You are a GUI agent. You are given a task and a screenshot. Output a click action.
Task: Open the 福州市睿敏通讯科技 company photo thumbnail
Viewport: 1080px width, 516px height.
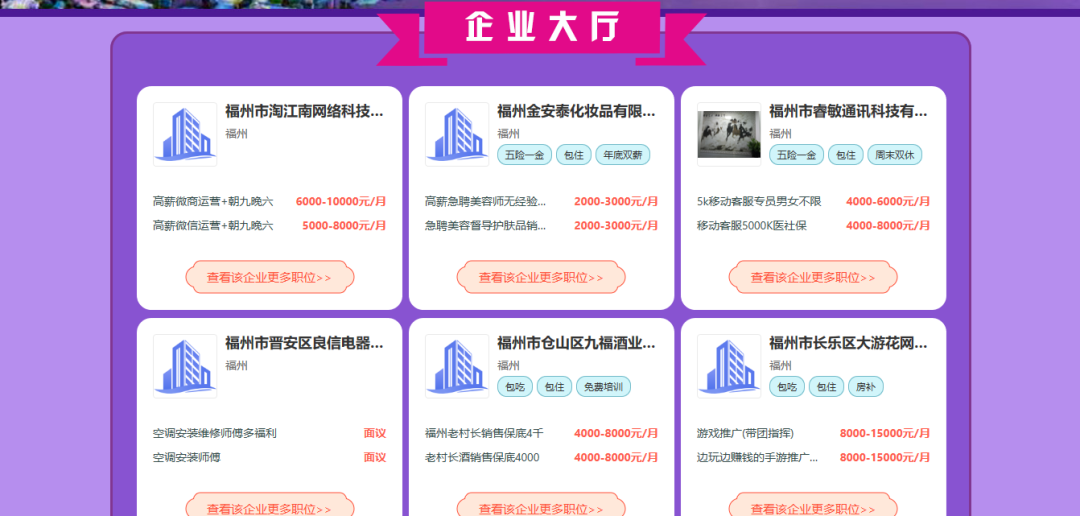tap(729, 134)
